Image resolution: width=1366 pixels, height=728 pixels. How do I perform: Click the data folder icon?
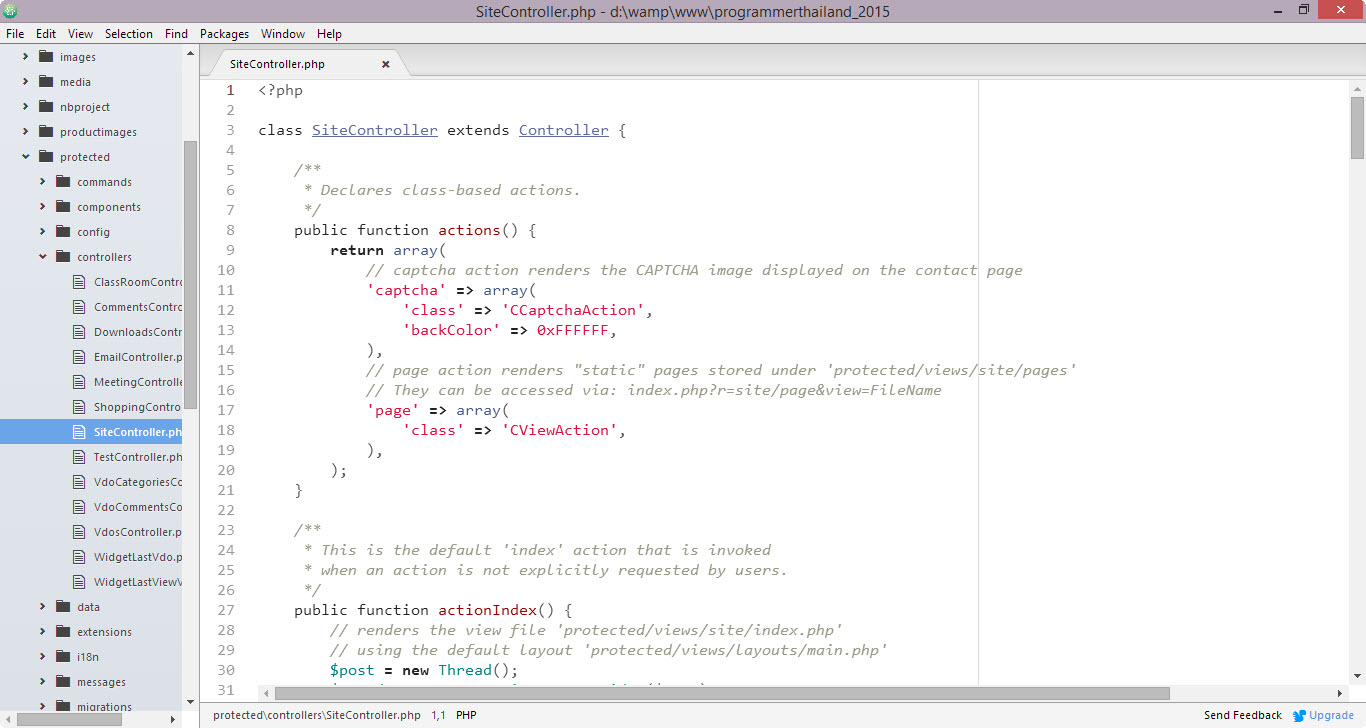coord(63,607)
